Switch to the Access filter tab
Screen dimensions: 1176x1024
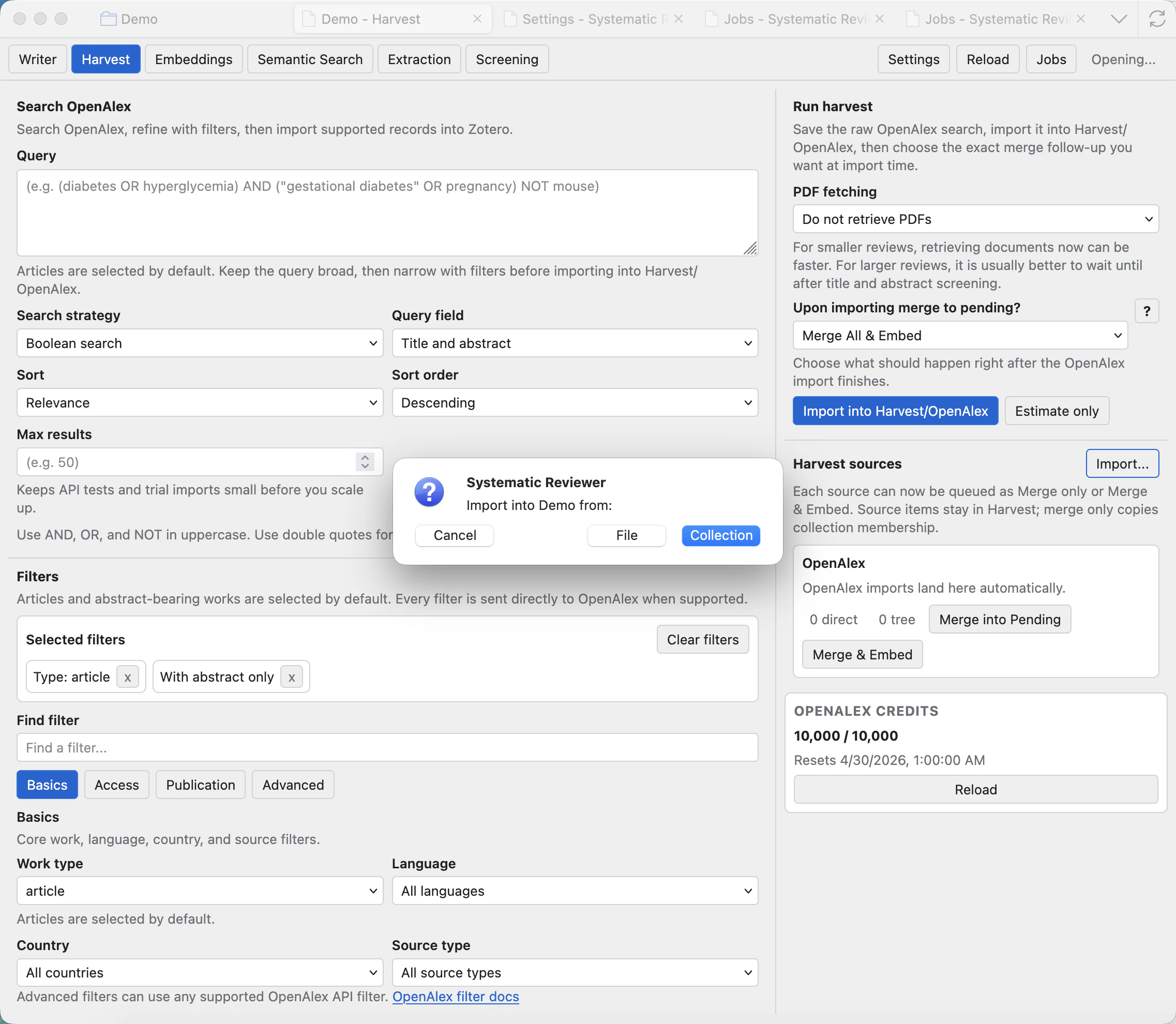click(x=116, y=785)
